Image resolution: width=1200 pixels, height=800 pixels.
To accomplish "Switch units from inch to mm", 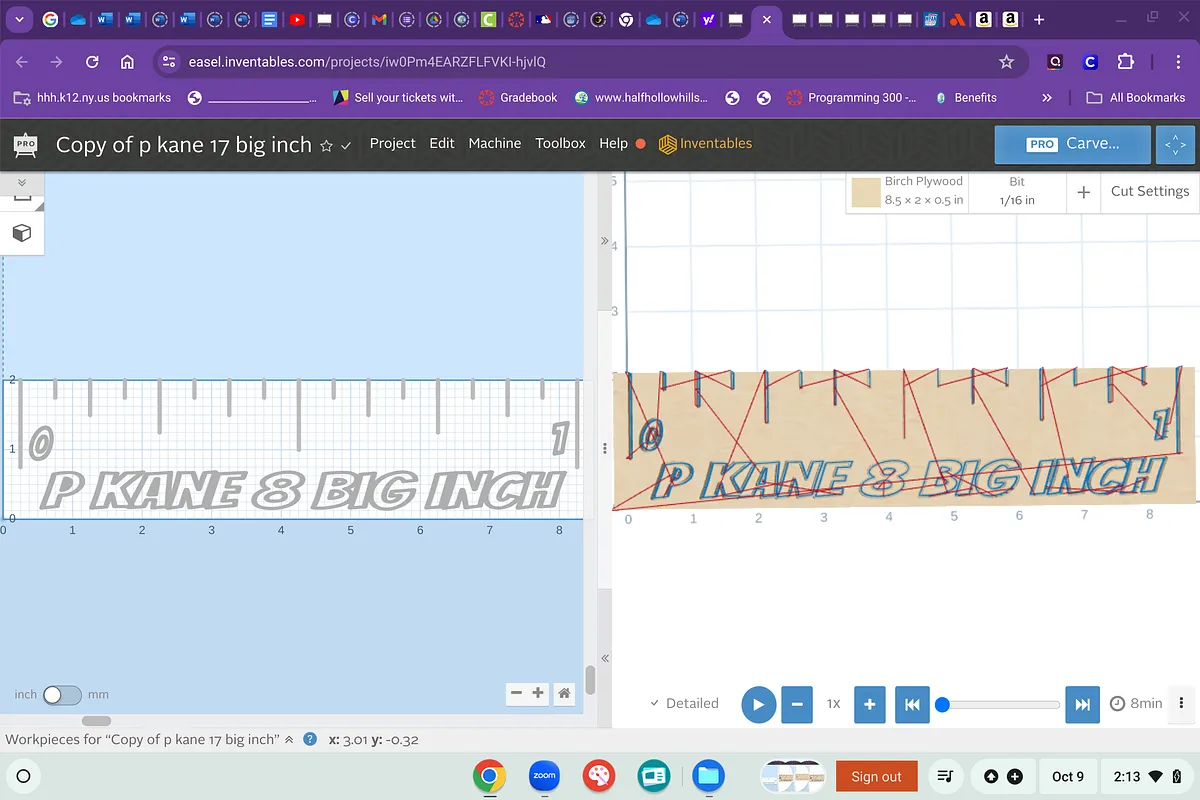I will (x=62, y=694).
